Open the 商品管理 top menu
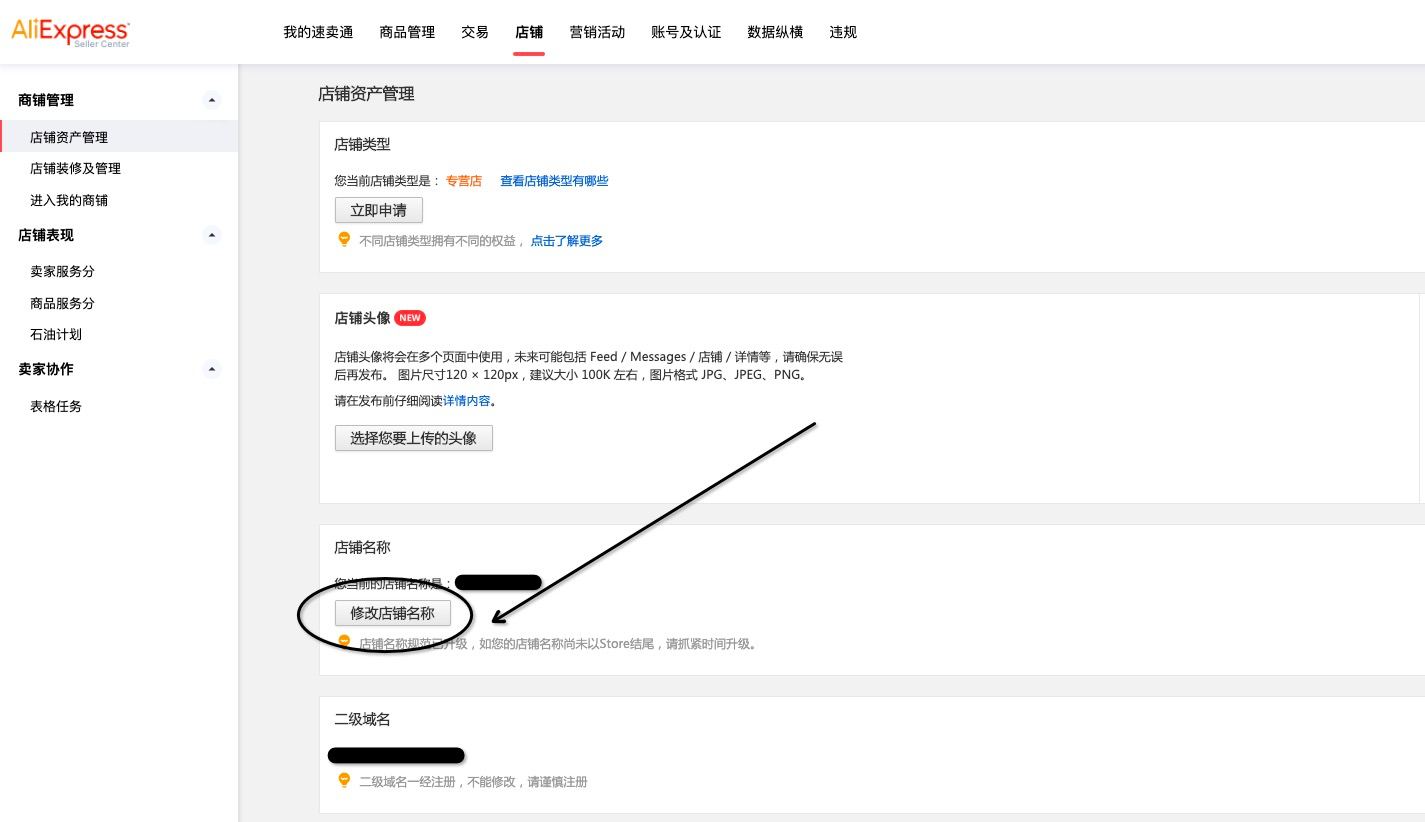The width and height of the screenshot is (1425, 822). click(x=407, y=32)
